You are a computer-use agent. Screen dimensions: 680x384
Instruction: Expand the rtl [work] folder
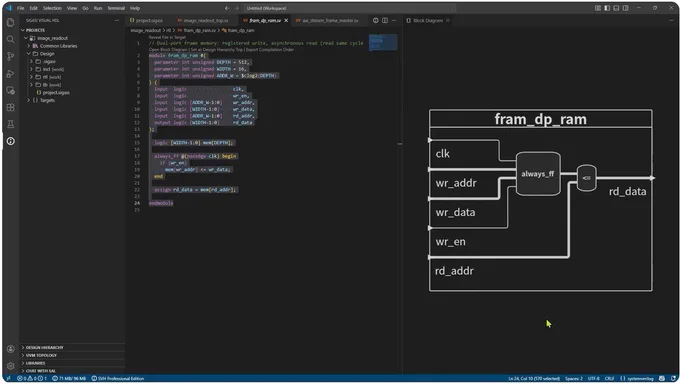coord(31,77)
